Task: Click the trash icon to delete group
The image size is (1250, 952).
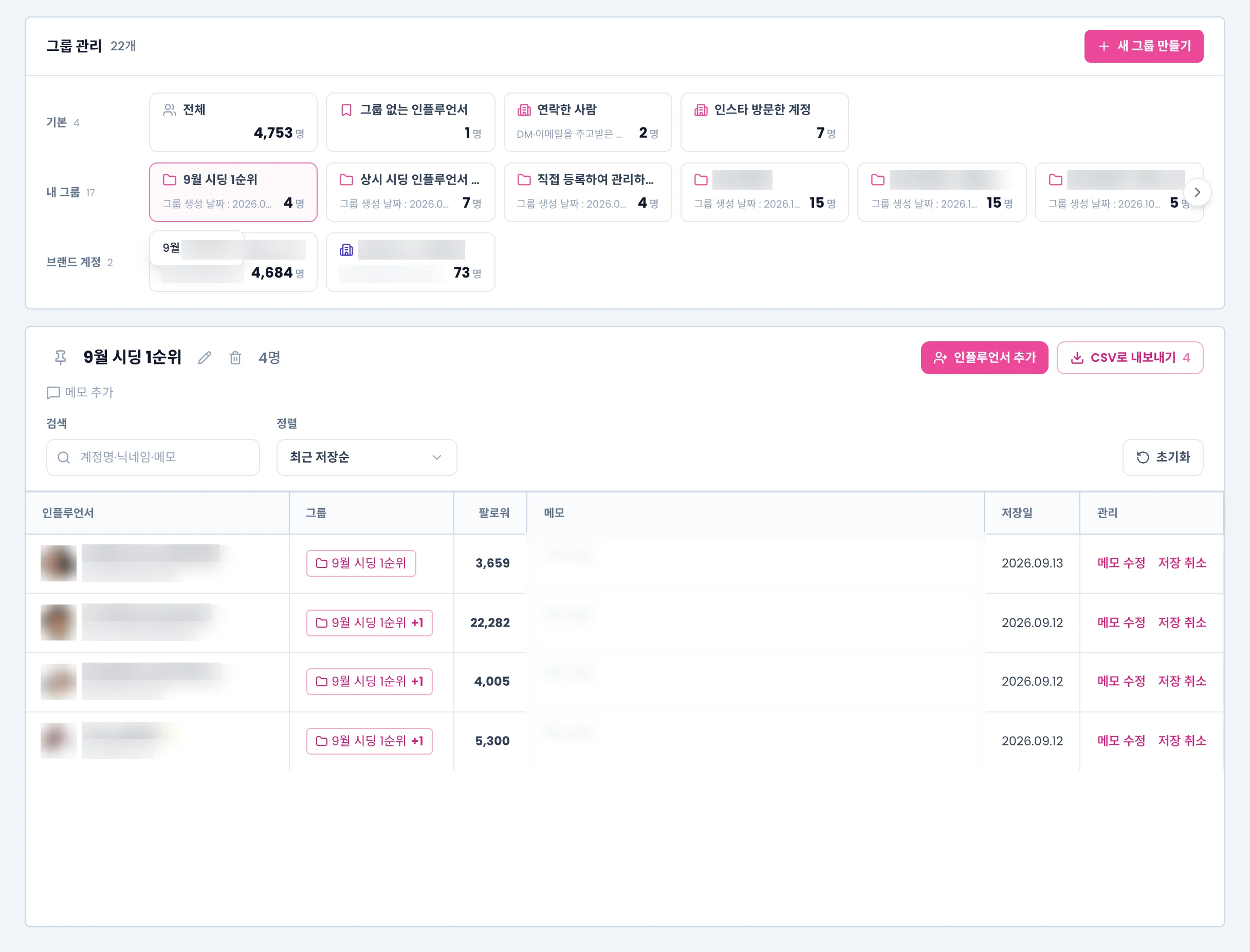Action: [235, 358]
